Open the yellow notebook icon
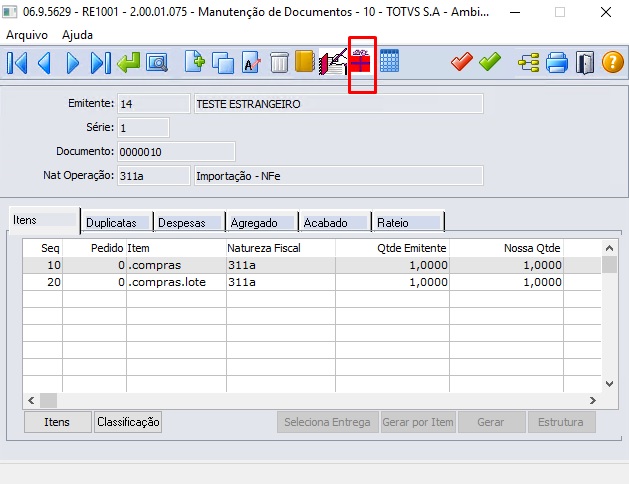Image resolution: width=629 pixels, height=484 pixels. tap(305, 61)
